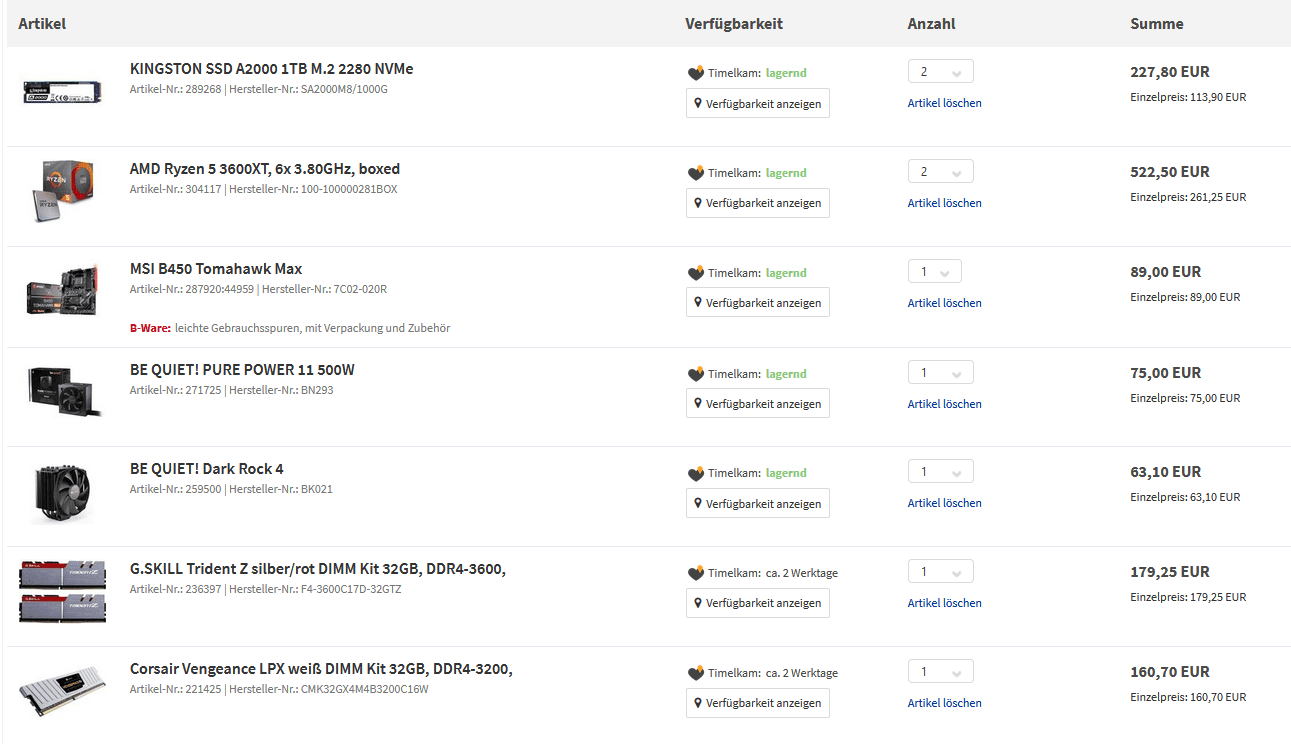Show availability for Dark Rock 4
The image size is (1291, 744).
tap(758, 503)
